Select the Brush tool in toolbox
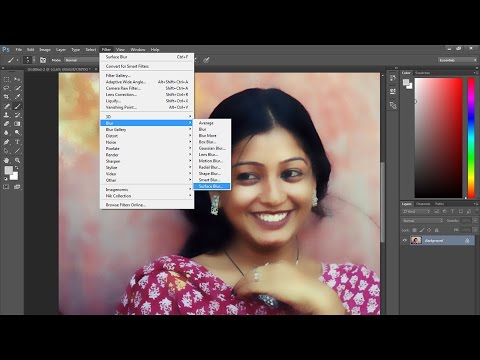 tap(17, 106)
